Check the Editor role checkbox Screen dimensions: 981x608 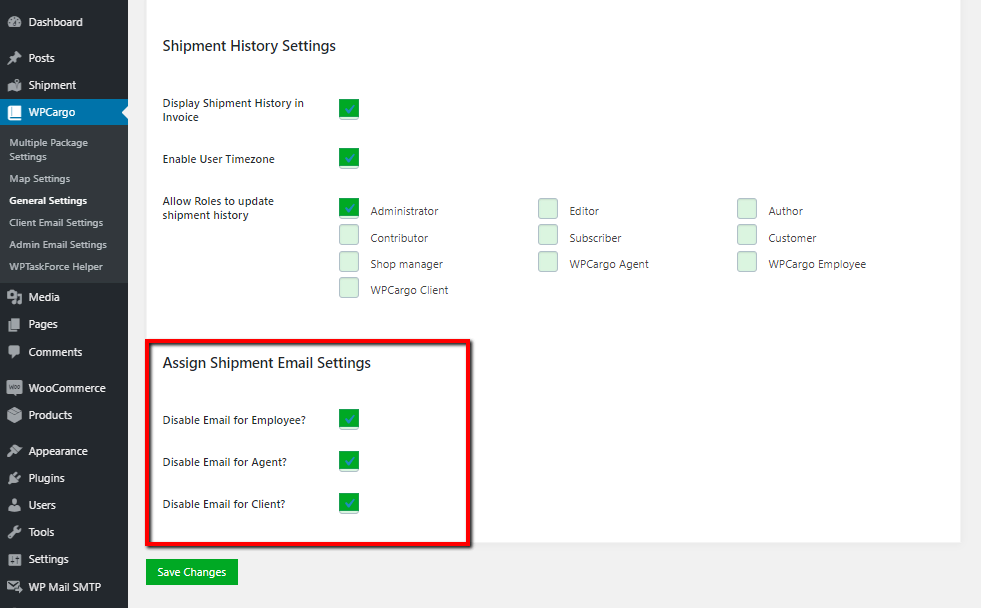tap(548, 208)
